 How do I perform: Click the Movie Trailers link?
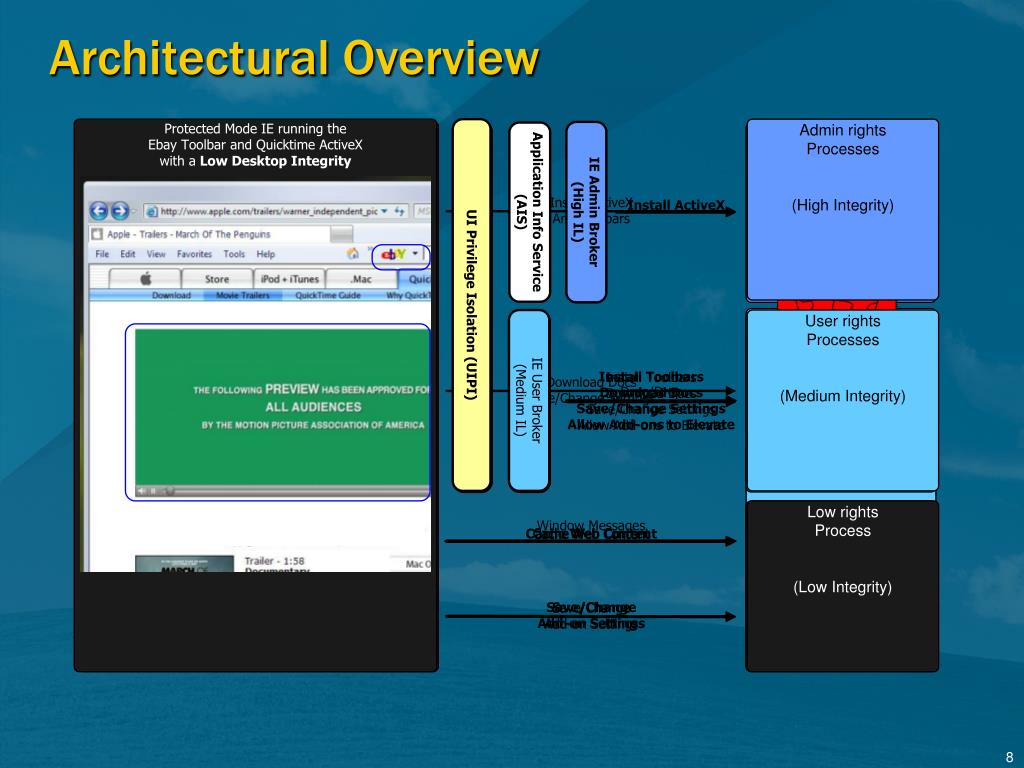242,295
